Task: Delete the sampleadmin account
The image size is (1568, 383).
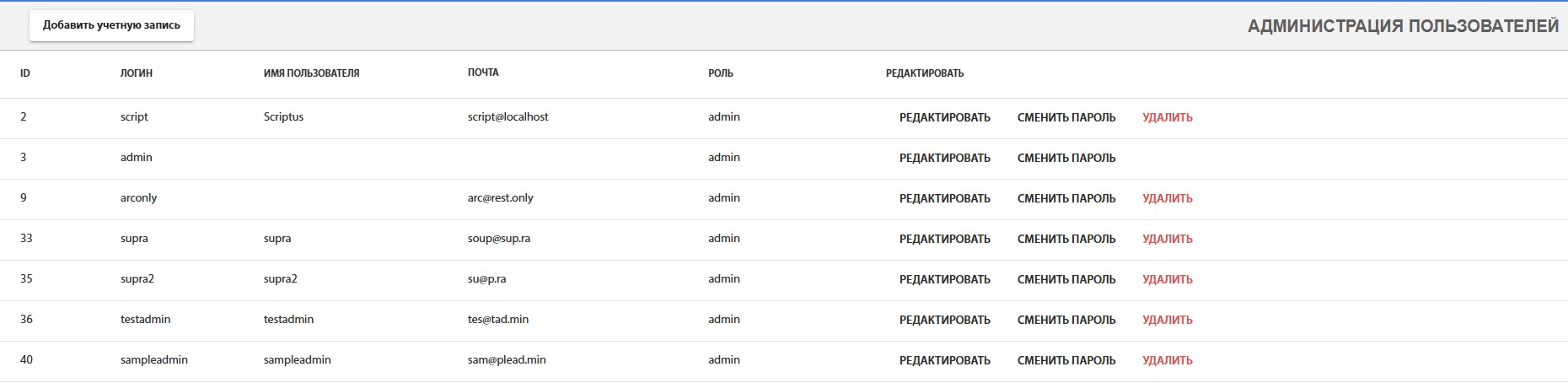Action: click(x=1167, y=361)
